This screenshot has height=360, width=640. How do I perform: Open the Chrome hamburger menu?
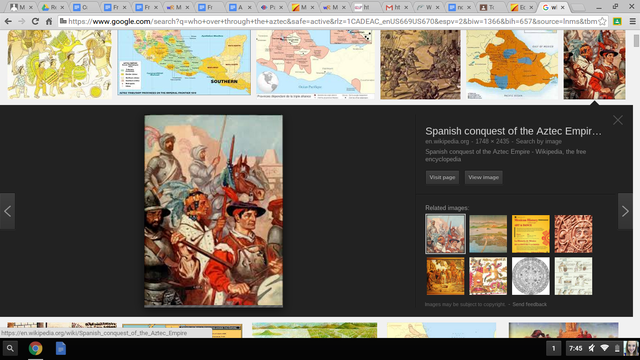632,21
